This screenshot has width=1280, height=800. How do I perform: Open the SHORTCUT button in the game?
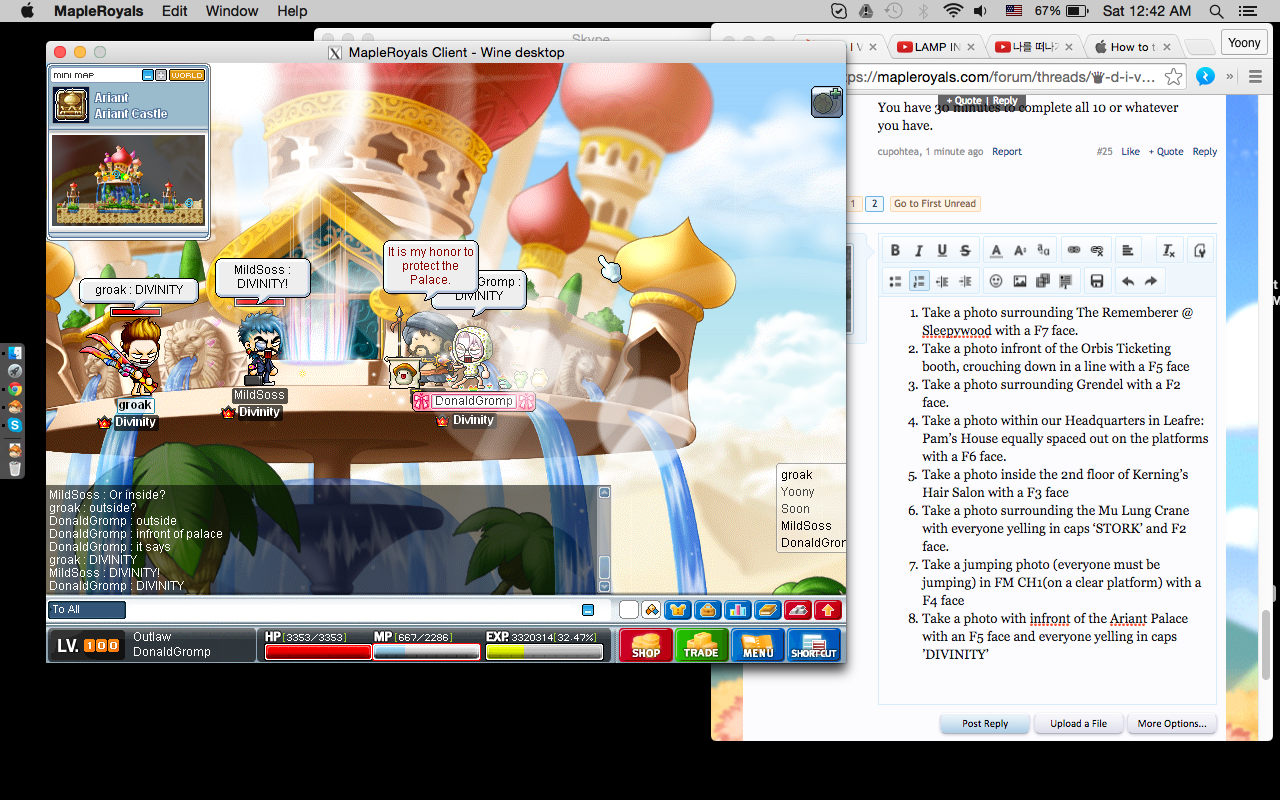(814, 645)
